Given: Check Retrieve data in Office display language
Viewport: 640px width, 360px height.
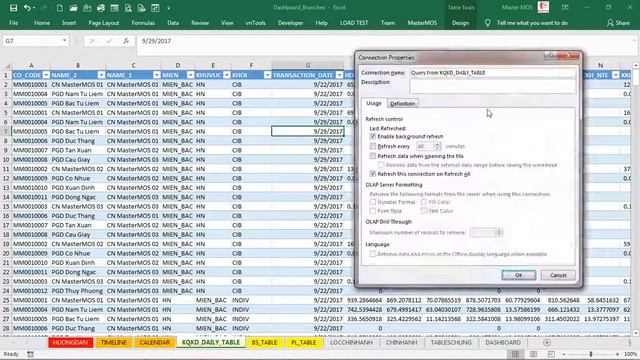Looking at the screenshot, I should point(373,254).
